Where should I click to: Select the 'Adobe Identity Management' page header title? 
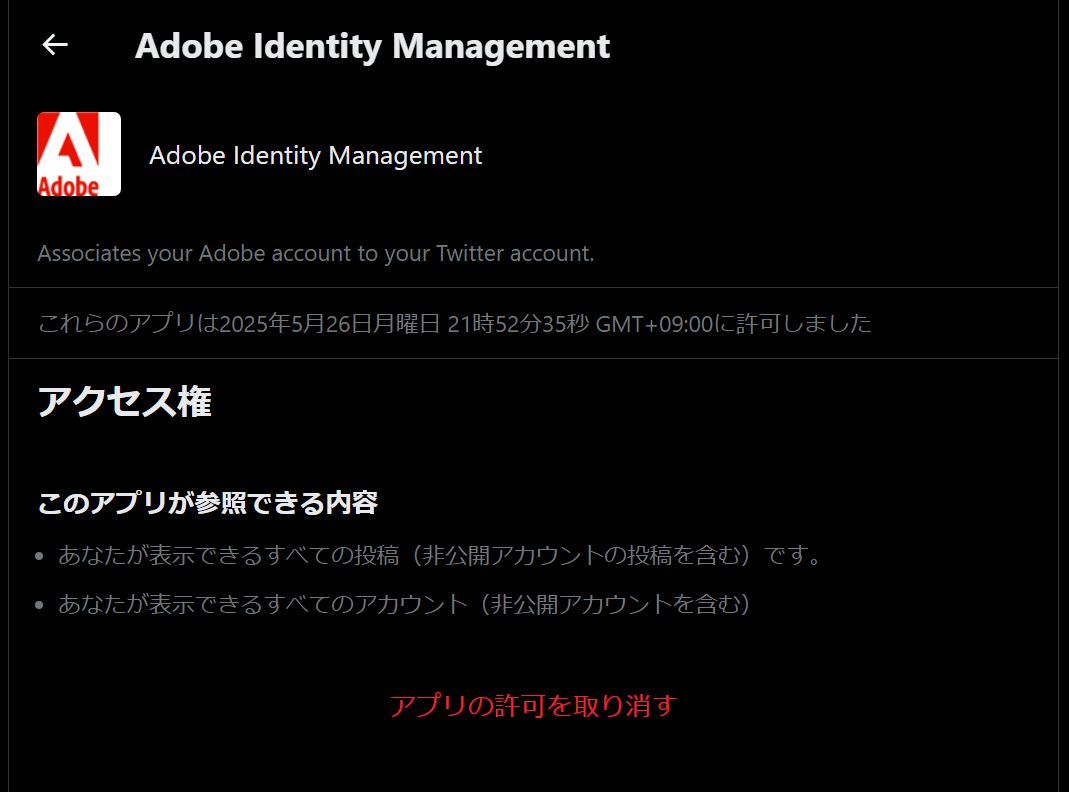coord(372,46)
